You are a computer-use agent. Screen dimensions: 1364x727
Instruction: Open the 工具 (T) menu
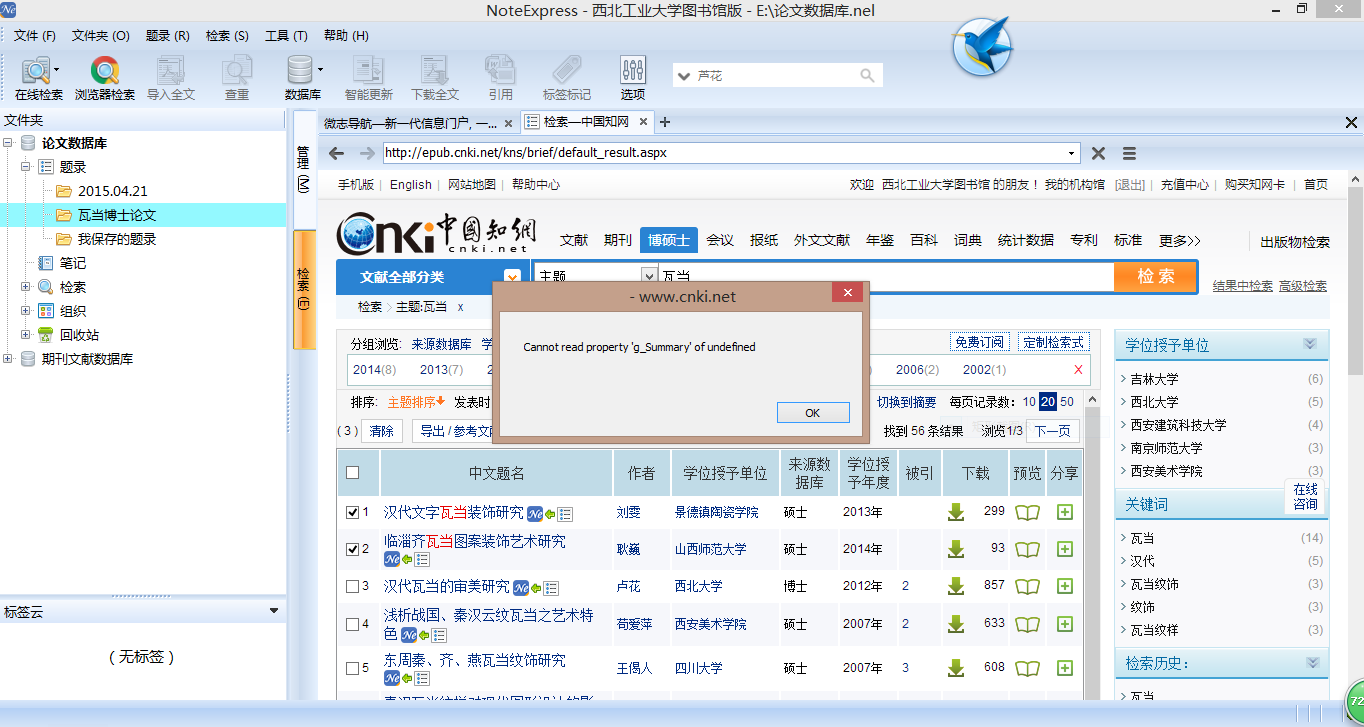[286, 35]
